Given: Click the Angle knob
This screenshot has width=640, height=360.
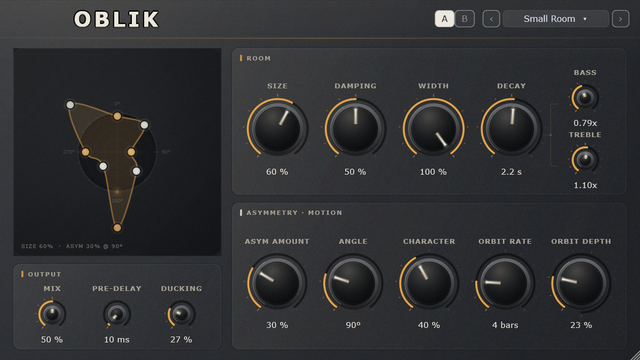Looking at the screenshot, I should click(353, 282).
